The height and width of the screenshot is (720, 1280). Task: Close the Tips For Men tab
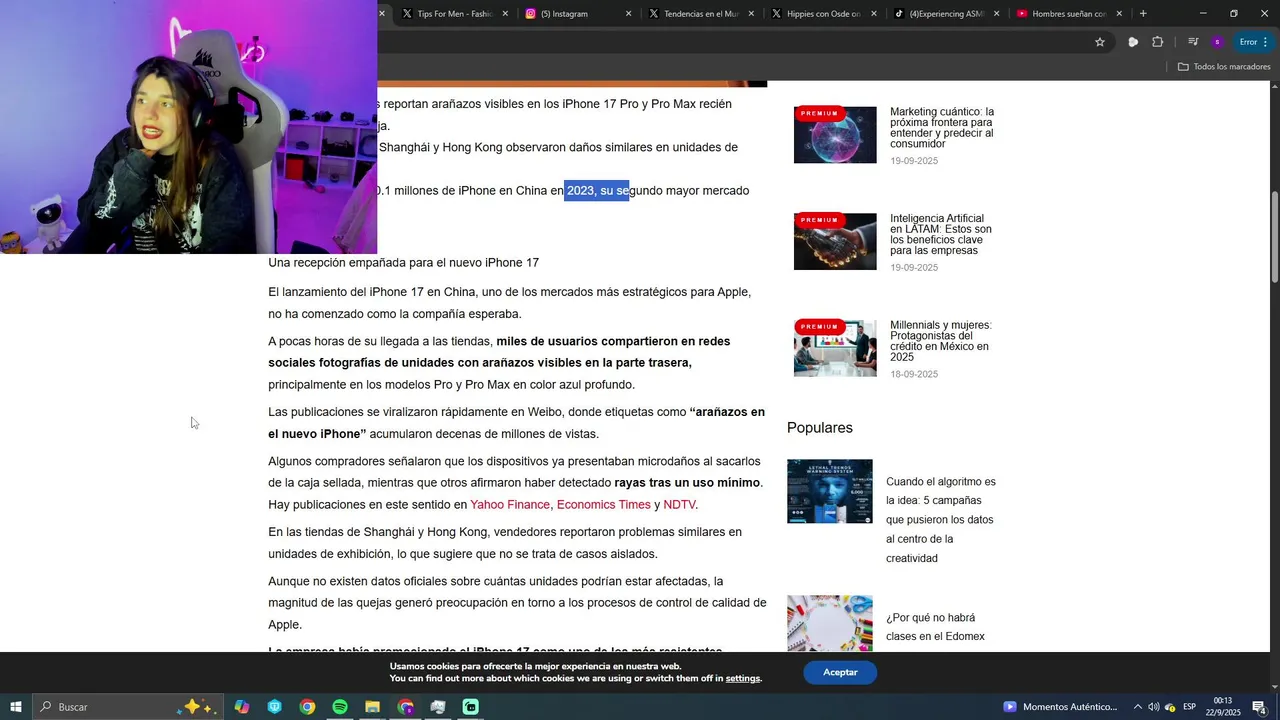505,14
